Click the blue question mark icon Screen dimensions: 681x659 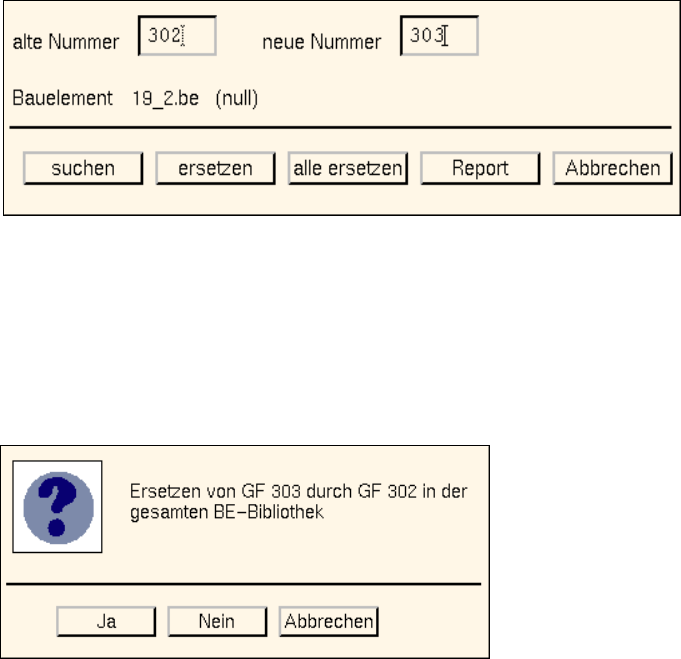(58, 507)
